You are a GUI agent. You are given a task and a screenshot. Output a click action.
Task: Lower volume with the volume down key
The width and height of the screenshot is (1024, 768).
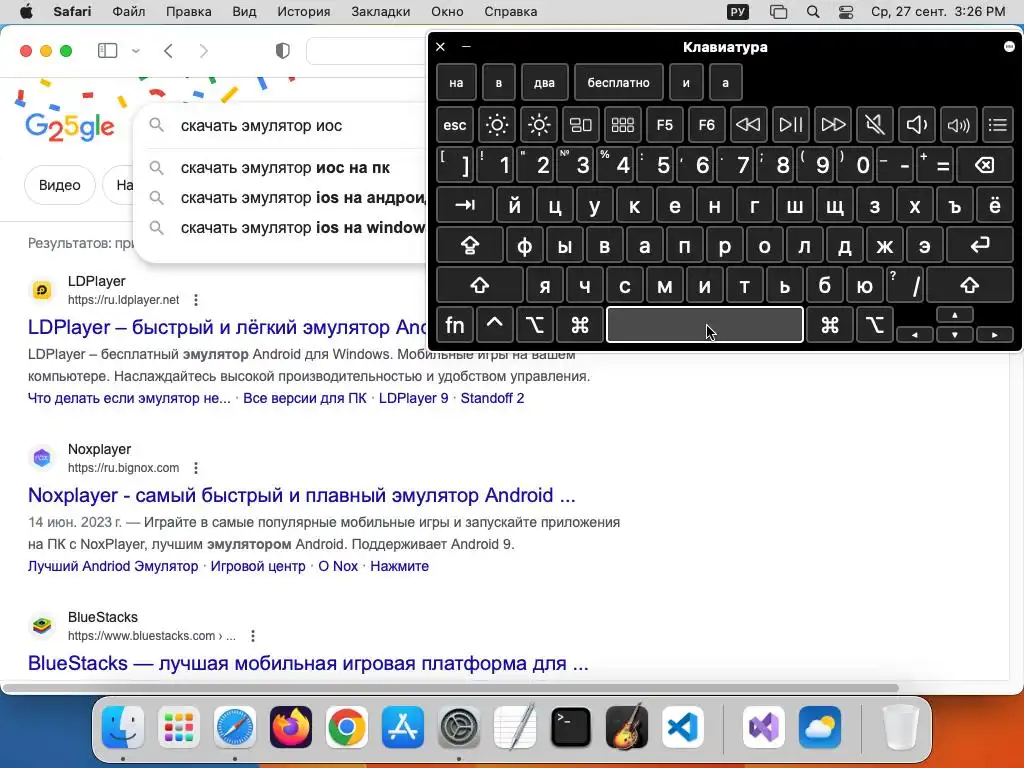916,125
